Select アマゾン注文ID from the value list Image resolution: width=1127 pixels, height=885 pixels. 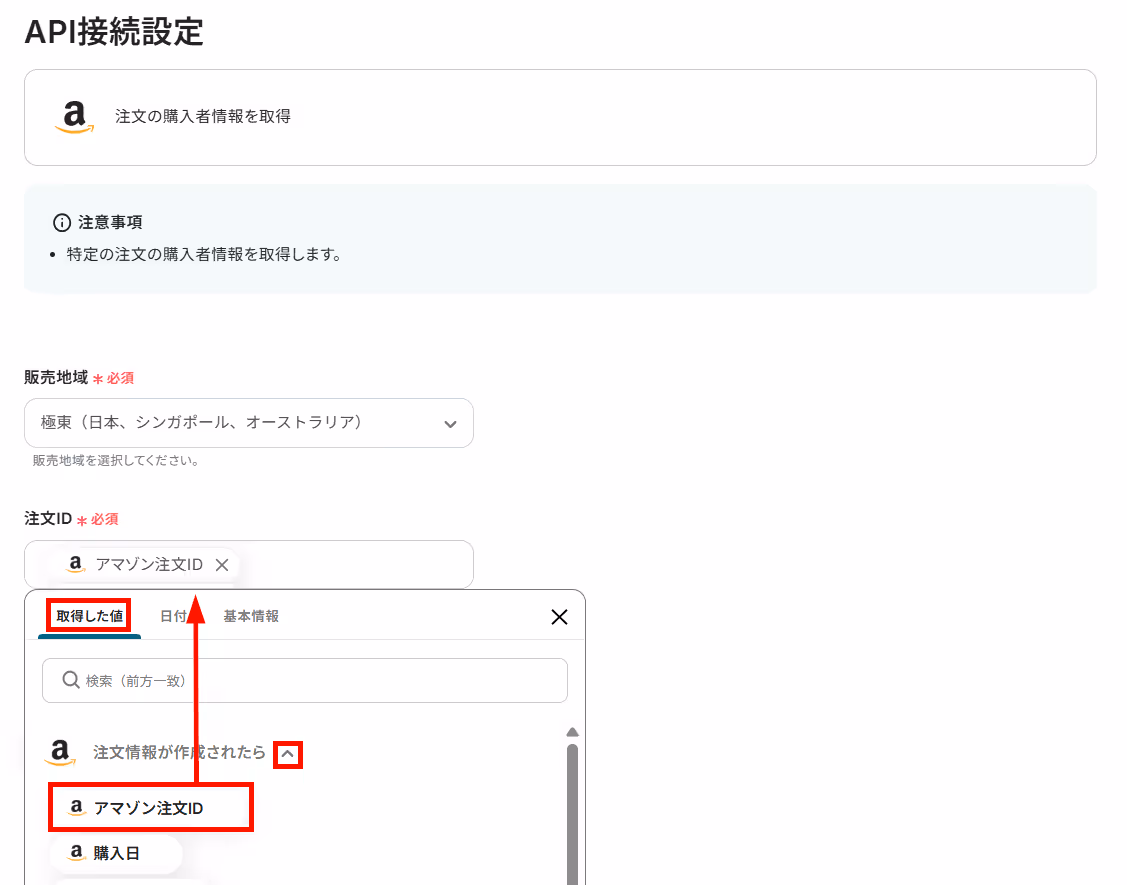(151, 808)
